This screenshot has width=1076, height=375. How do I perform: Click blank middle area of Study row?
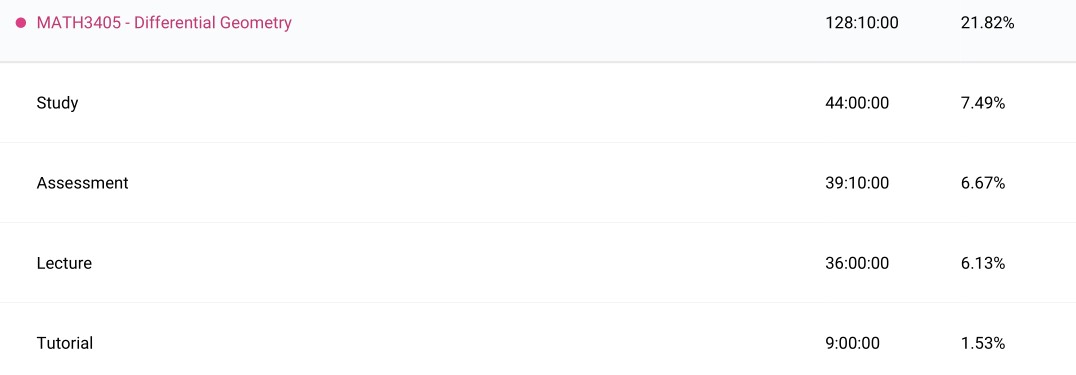446,103
